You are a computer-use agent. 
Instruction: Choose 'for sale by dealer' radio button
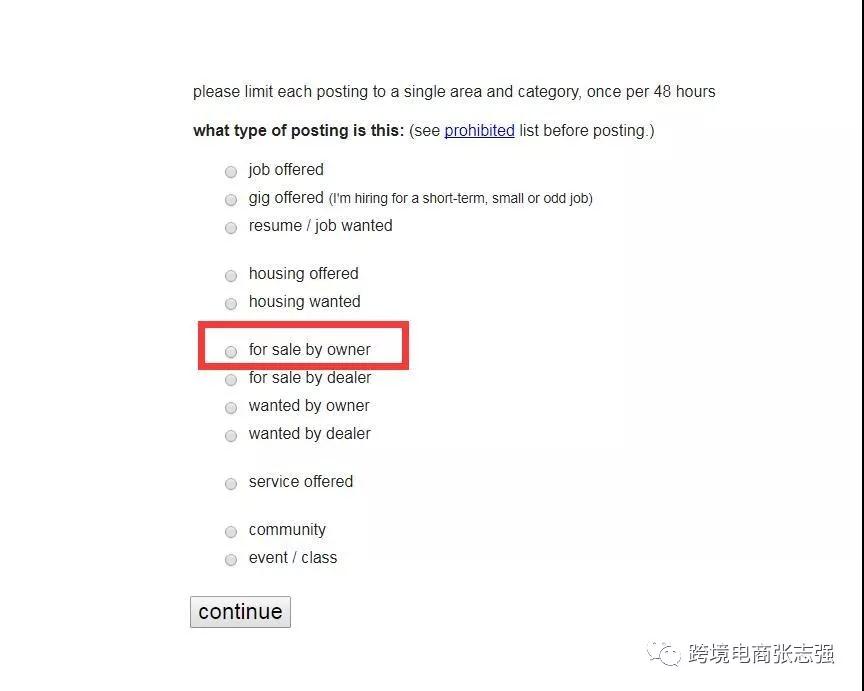point(231,379)
